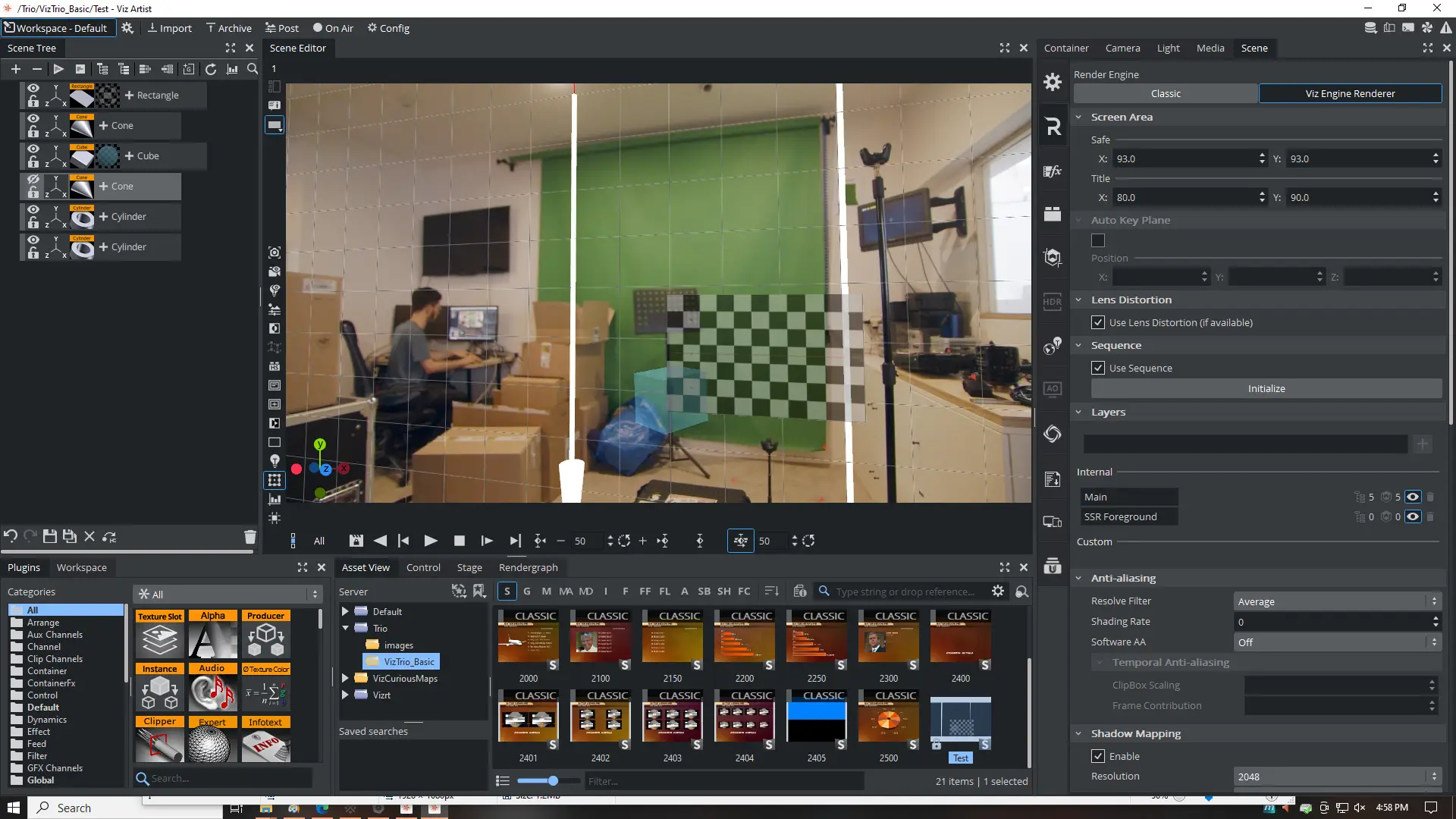Toggle Use Lens Distortion checkbox

pyautogui.click(x=1098, y=322)
